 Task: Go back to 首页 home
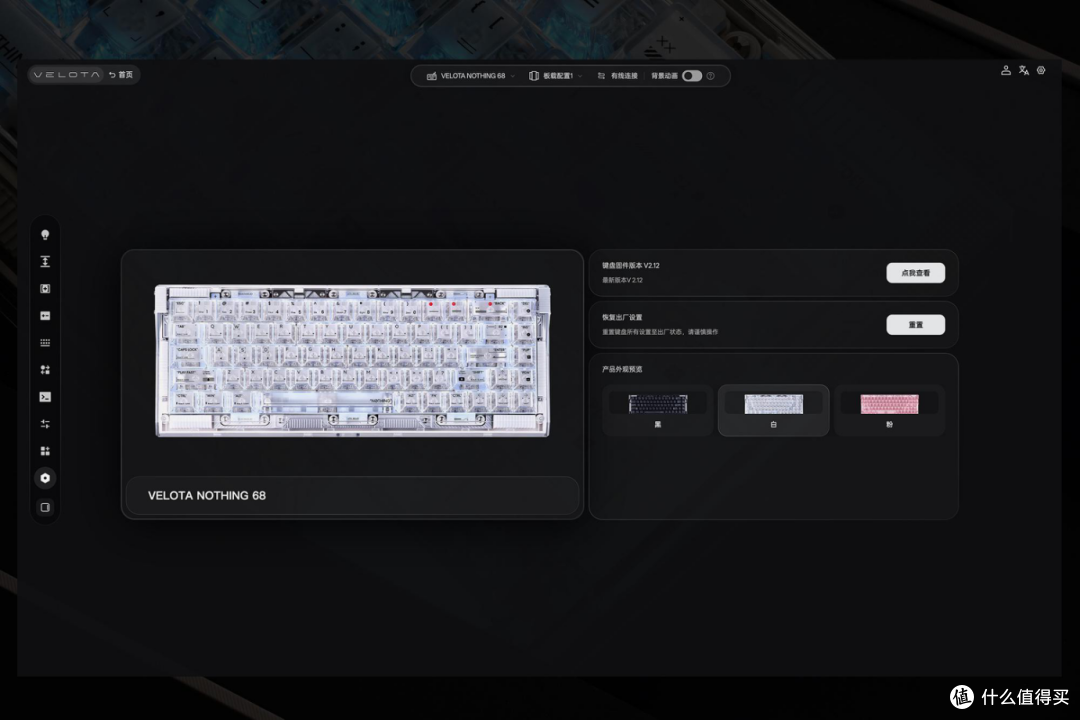point(121,74)
